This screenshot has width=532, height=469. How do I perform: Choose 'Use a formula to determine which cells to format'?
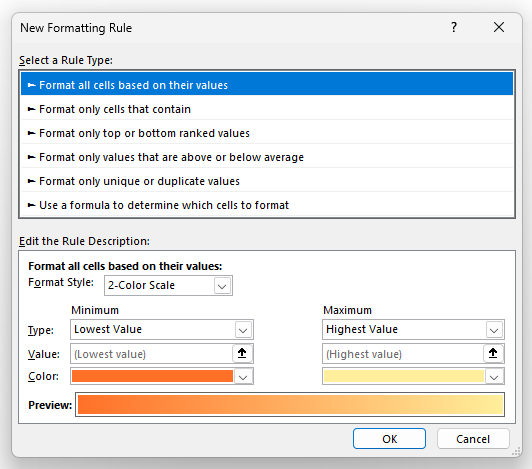click(267, 205)
